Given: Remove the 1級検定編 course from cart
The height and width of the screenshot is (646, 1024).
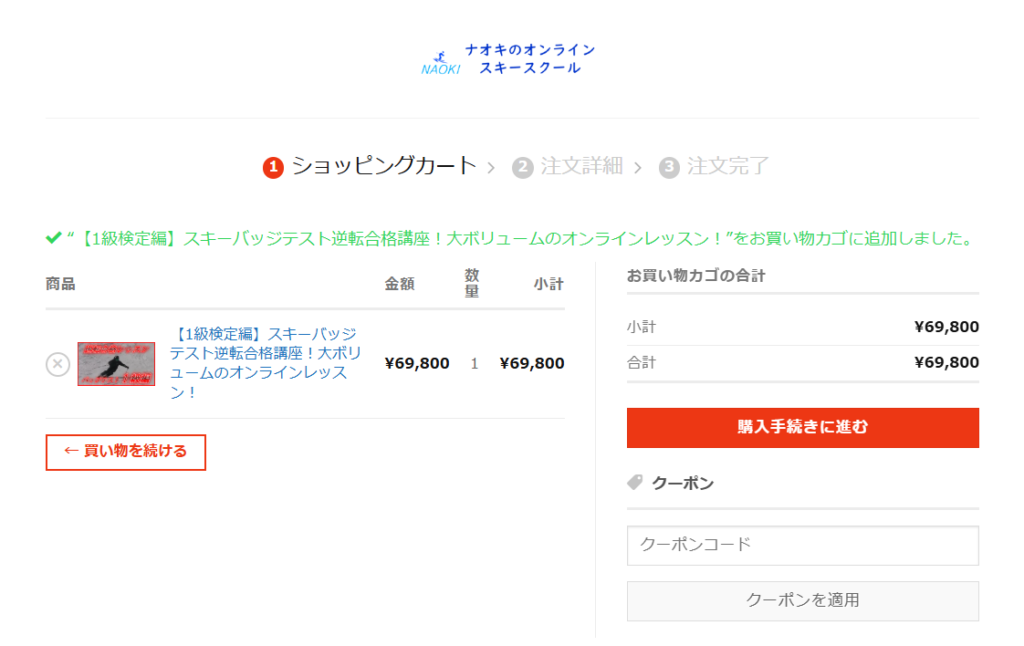Looking at the screenshot, I should click(x=58, y=364).
